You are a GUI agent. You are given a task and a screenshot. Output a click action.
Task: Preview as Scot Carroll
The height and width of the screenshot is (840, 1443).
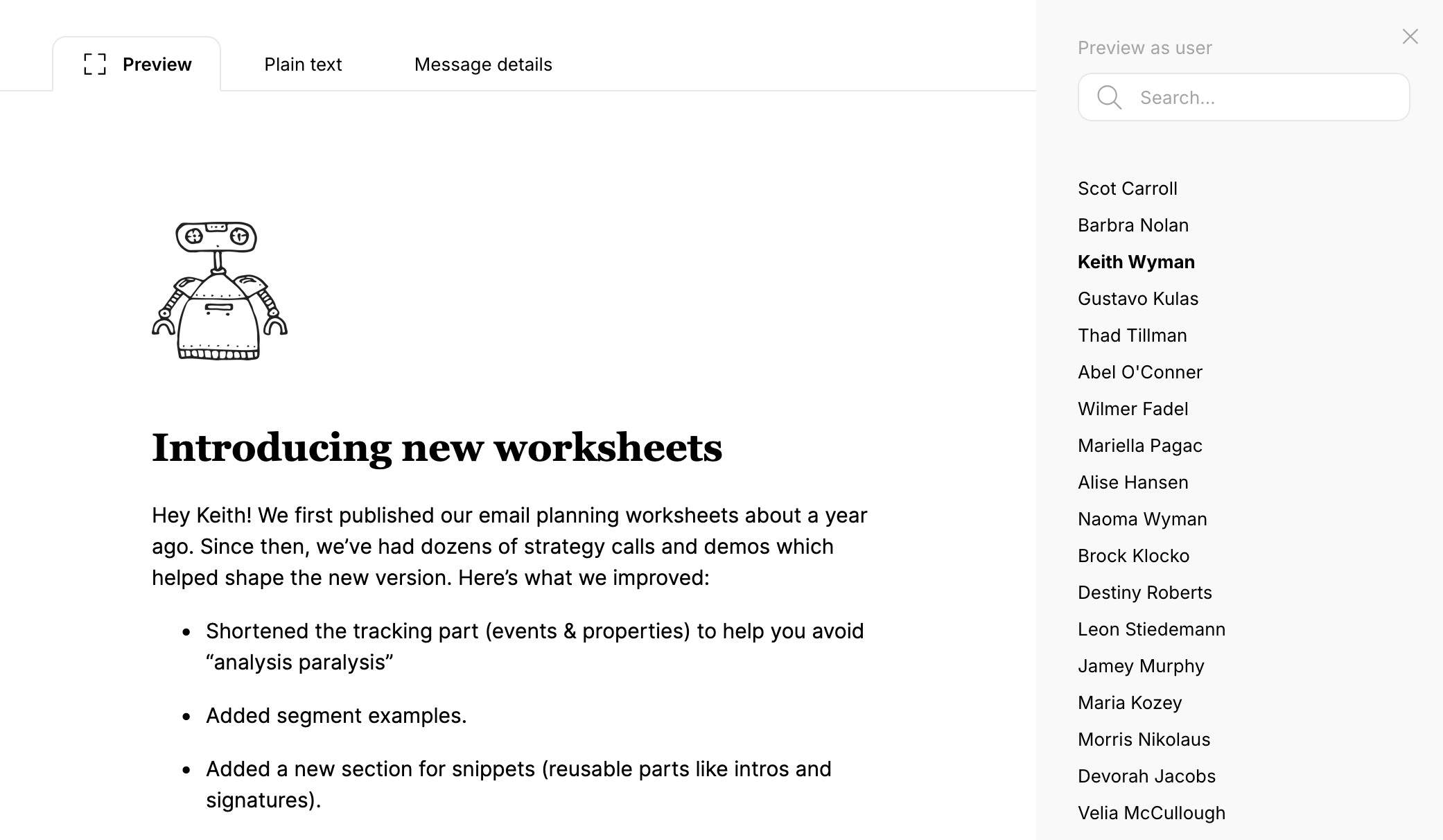[1127, 189]
